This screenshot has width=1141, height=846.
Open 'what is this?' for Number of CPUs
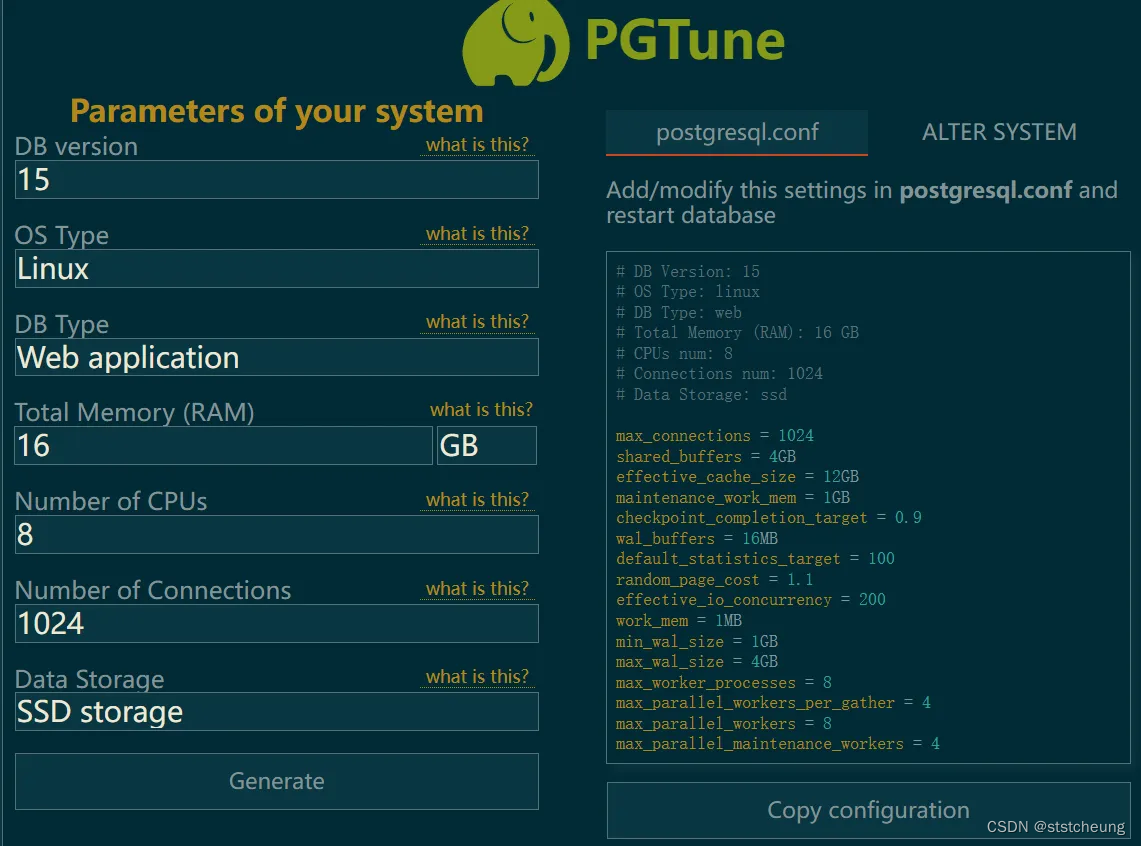[x=477, y=500]
